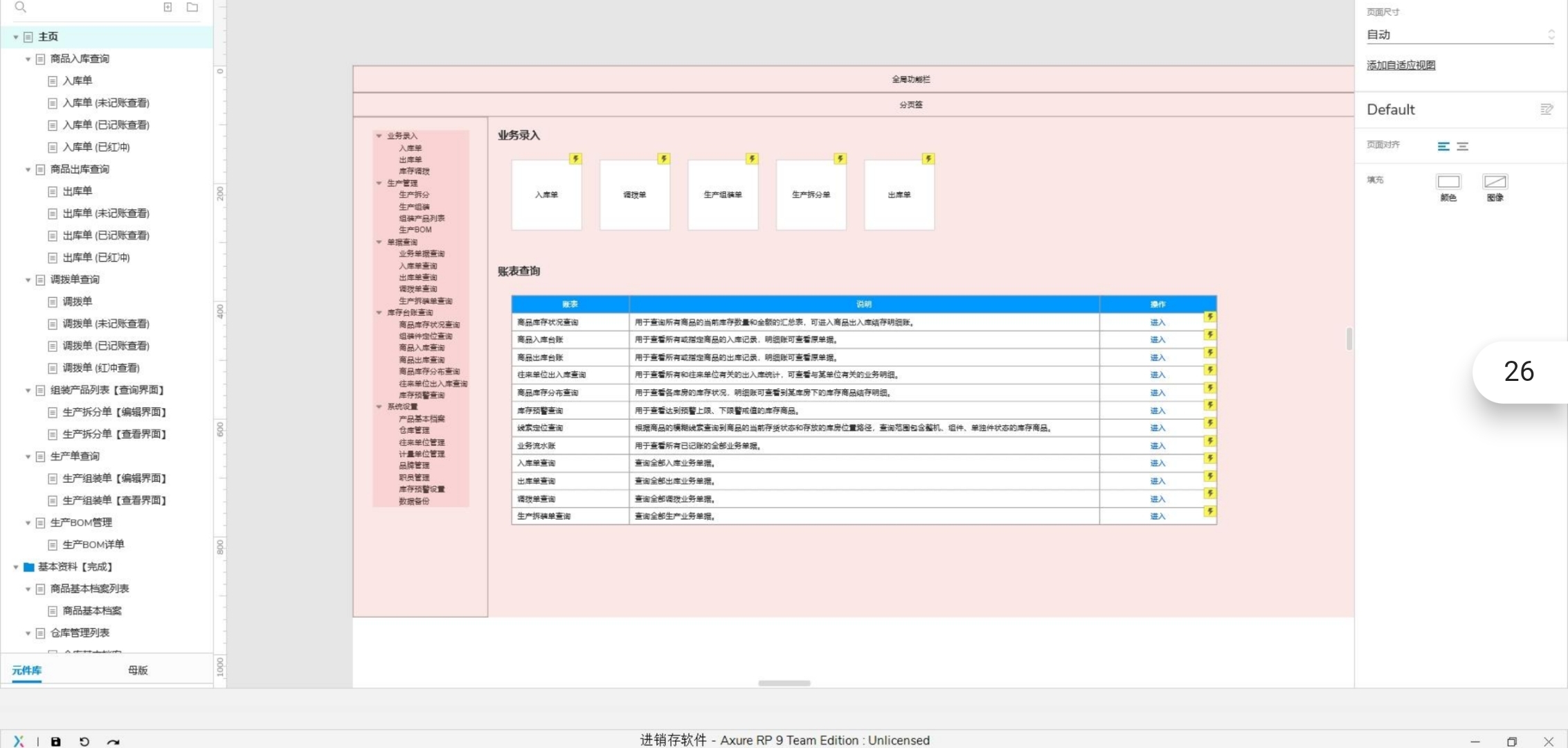
Task: Click the notes icon beside Default
Action: pos(1547,109)
